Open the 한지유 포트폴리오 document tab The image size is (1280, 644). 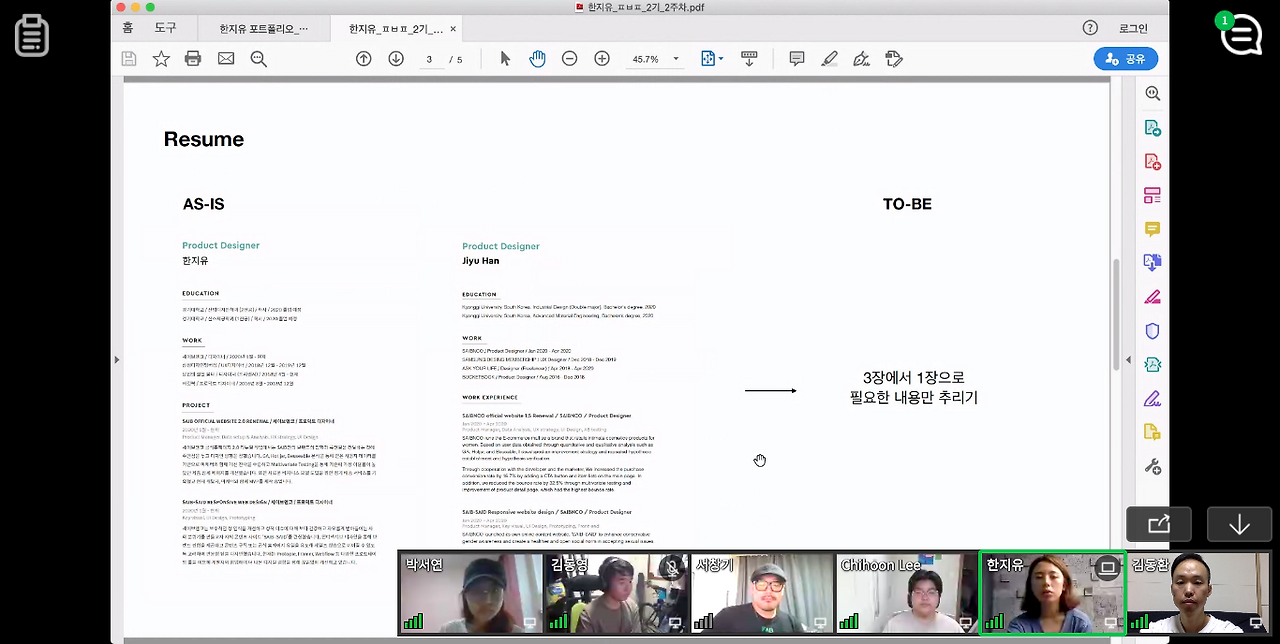coord(264,29)
